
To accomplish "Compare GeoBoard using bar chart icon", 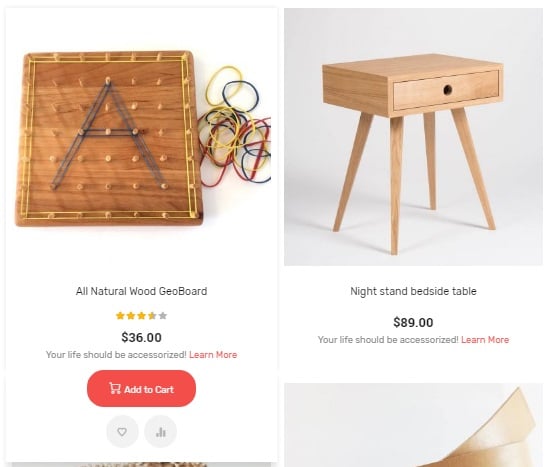I will tap(160, 432).
